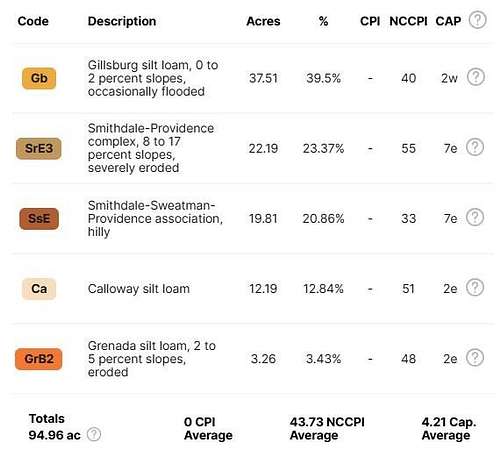Select the 43.73 NCCPI Average total

327,429
